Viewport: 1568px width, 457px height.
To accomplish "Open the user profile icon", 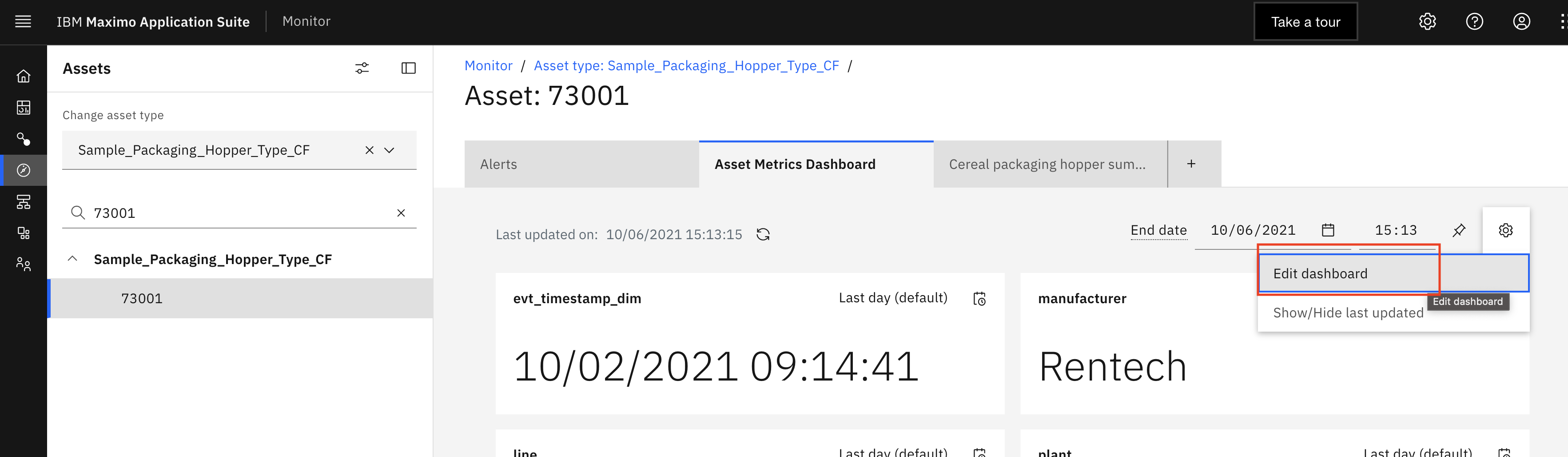I will point(1521,22).
